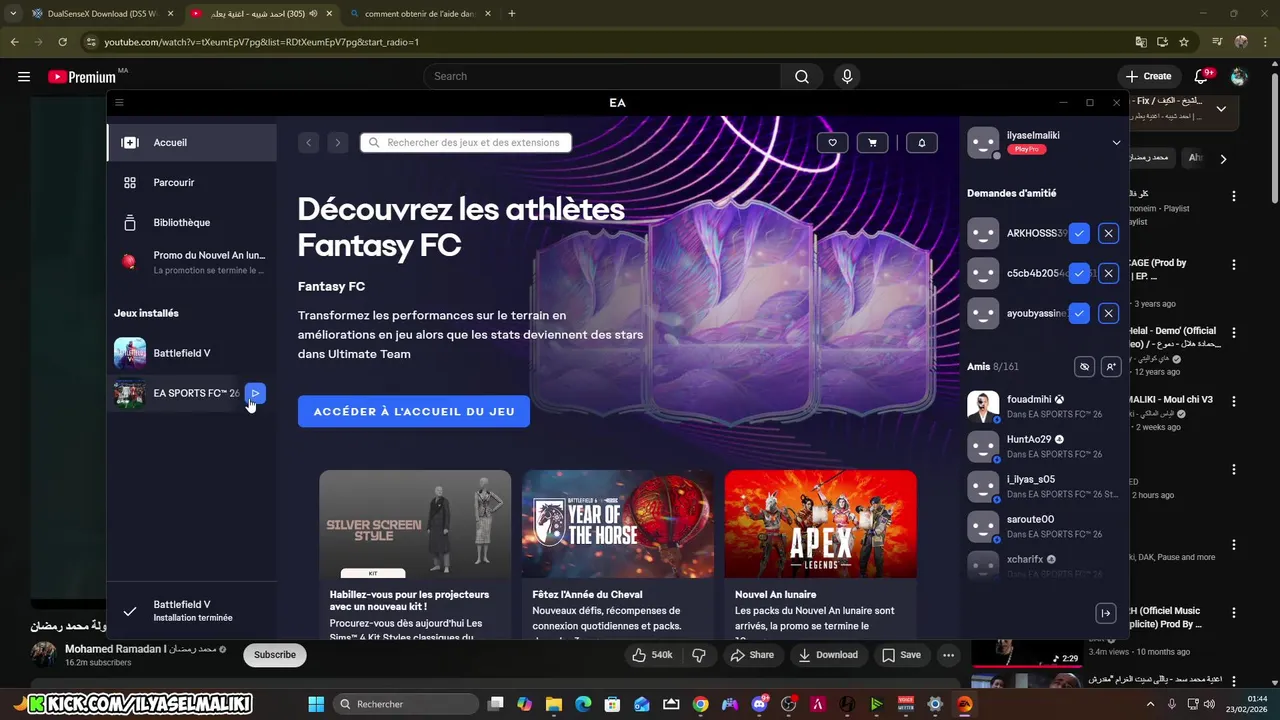
Task: Reload the page in Chrome
Action: [x=62, y=42]
